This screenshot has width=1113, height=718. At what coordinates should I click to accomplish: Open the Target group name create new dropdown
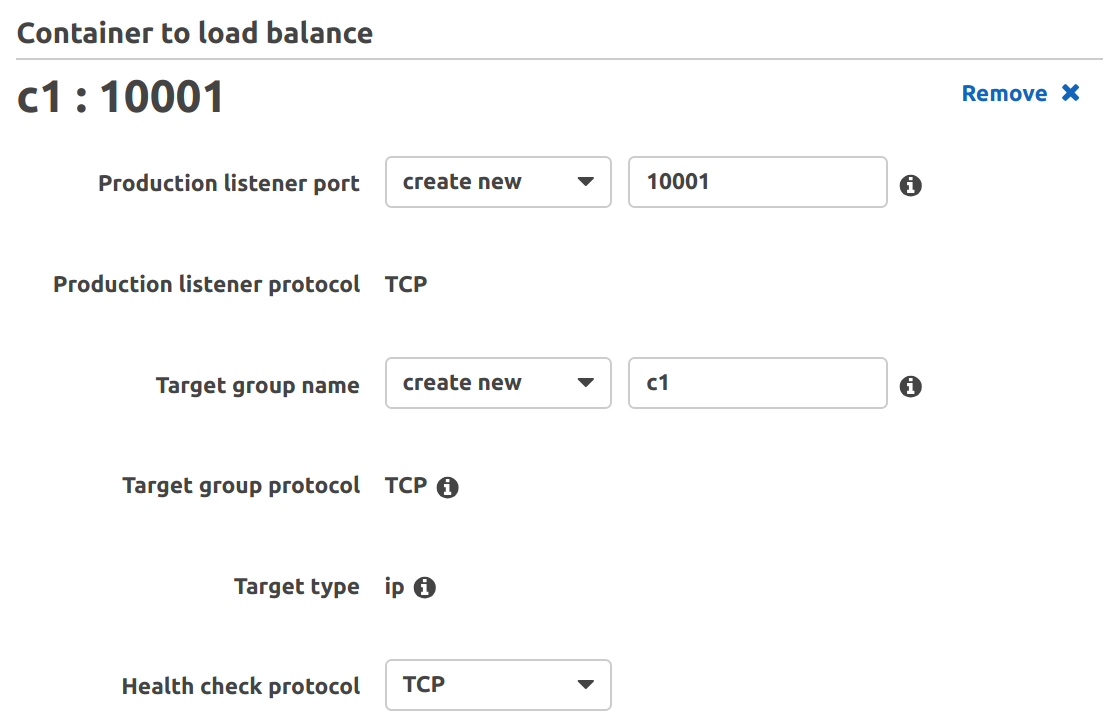tap(498, 383)
